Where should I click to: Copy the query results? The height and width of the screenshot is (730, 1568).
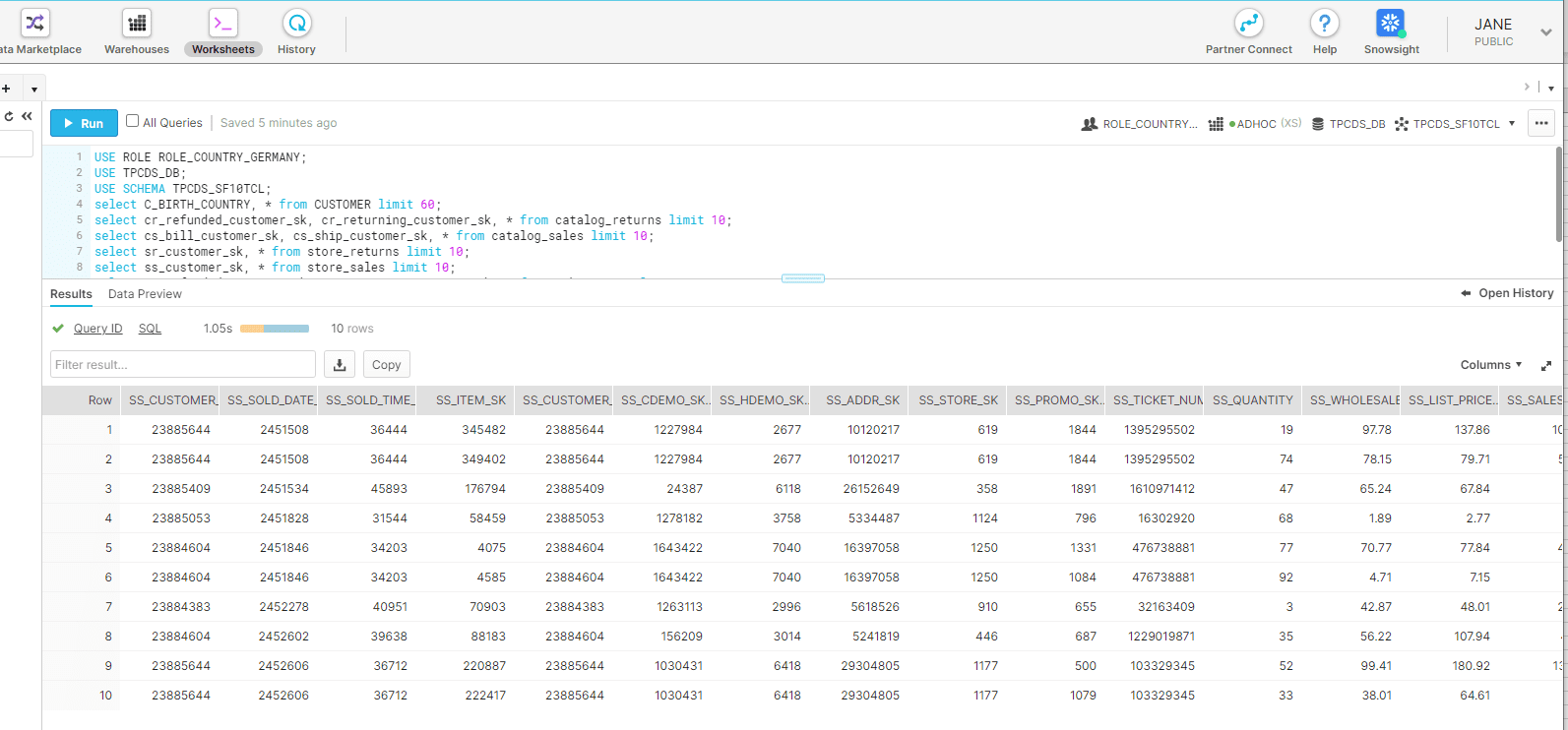(x=387, y=364)
